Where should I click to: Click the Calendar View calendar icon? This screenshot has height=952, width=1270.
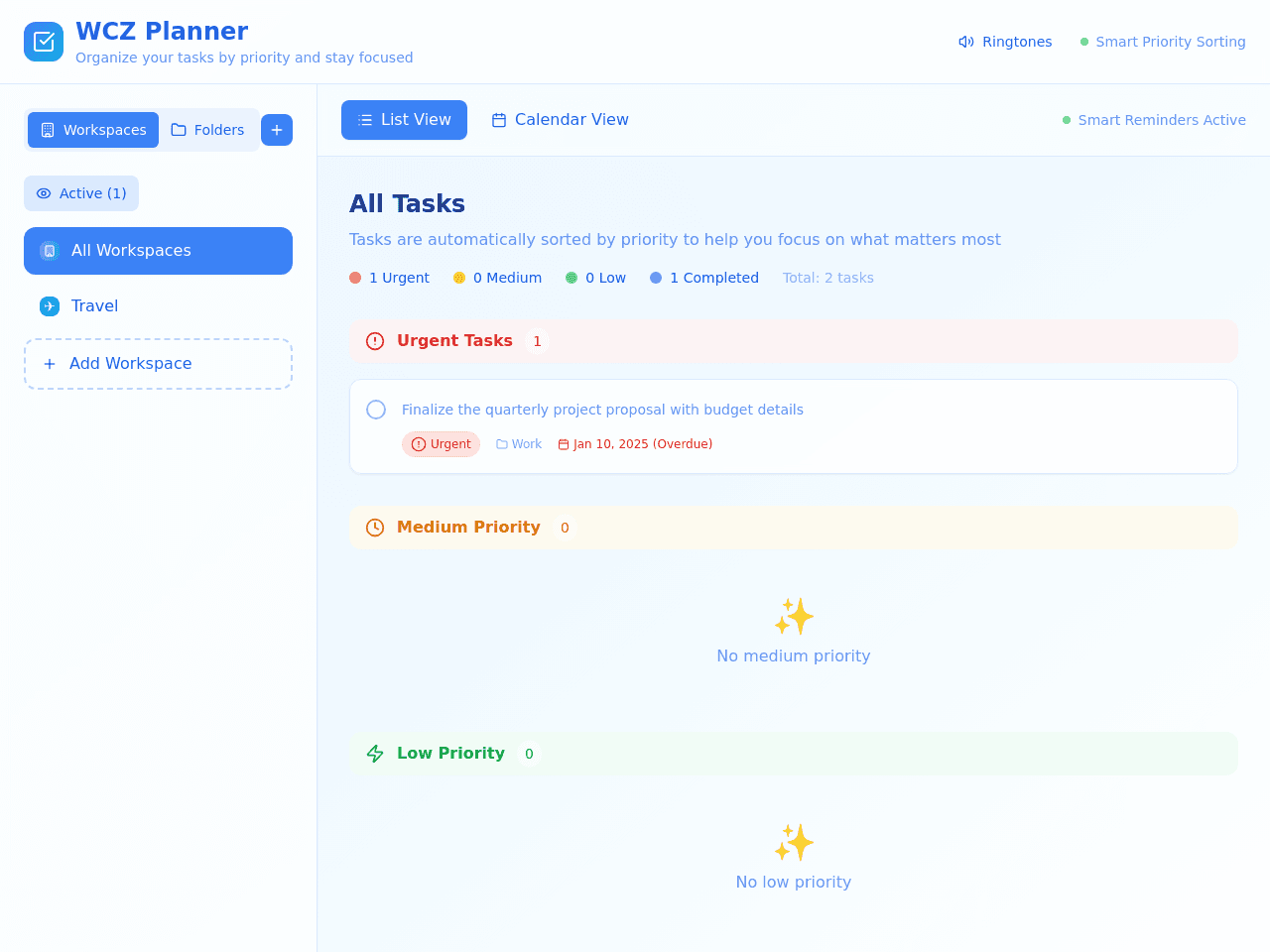(499, 120)
